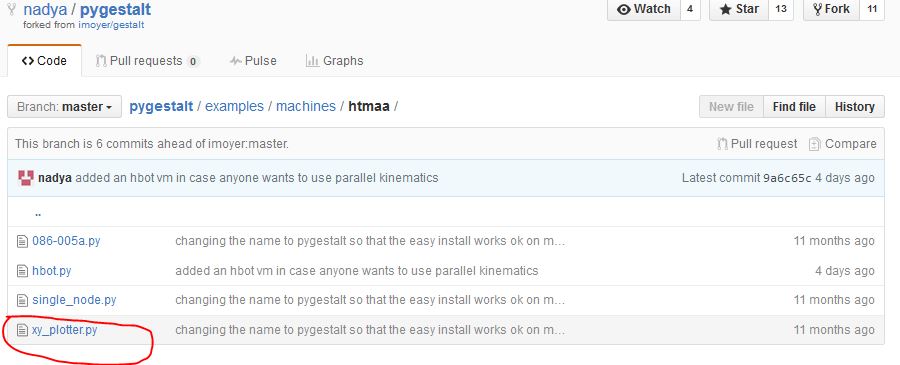900x365 pixels.
Task: Click the Find file button
Action: coord(794,107)
